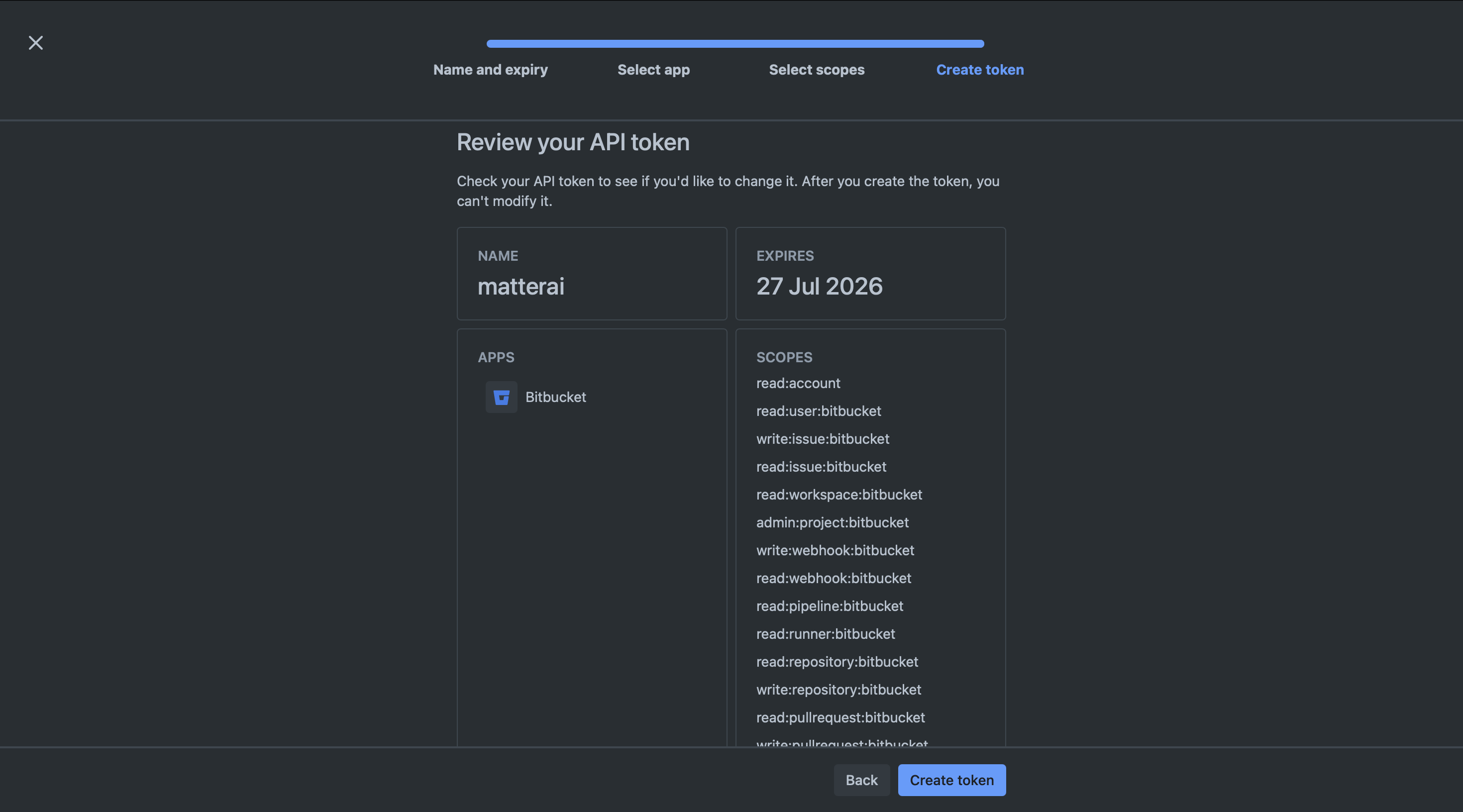Select the write:issue:bitbucket scope entry
This screenshot has width=1463, height=812.
tap(823, 439)
